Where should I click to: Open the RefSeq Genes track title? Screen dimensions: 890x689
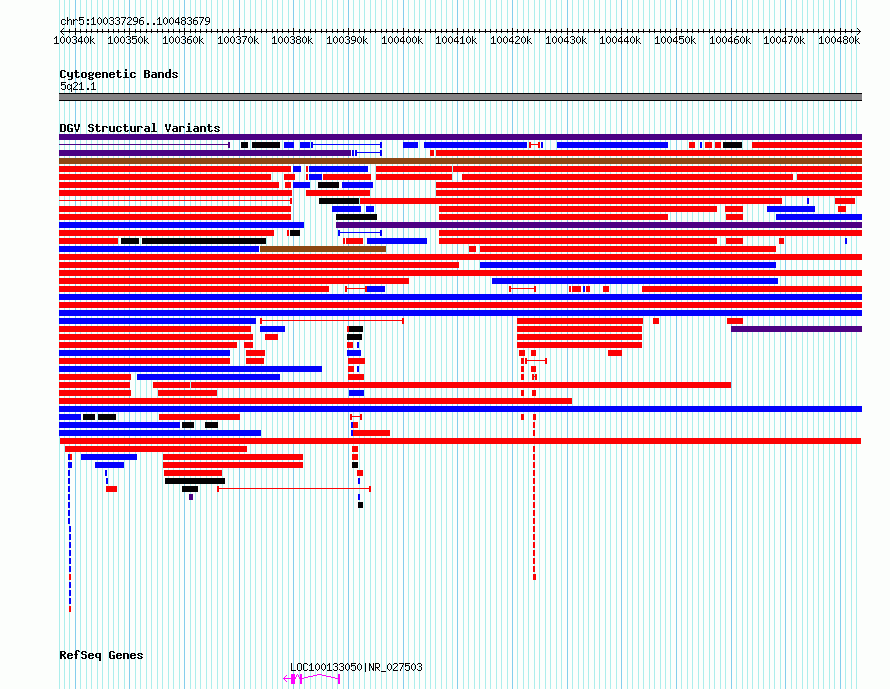[101, 655]
